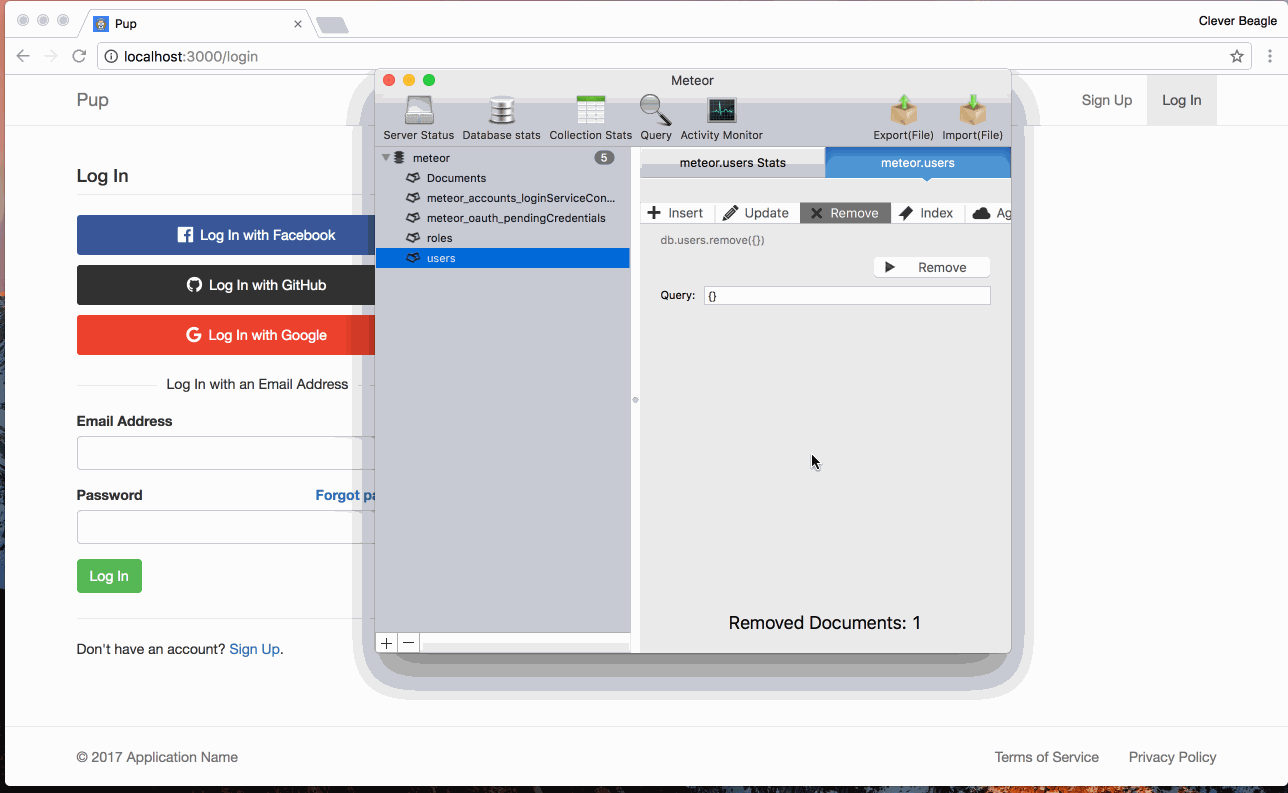Bookmark page with the star icon

1237,56
